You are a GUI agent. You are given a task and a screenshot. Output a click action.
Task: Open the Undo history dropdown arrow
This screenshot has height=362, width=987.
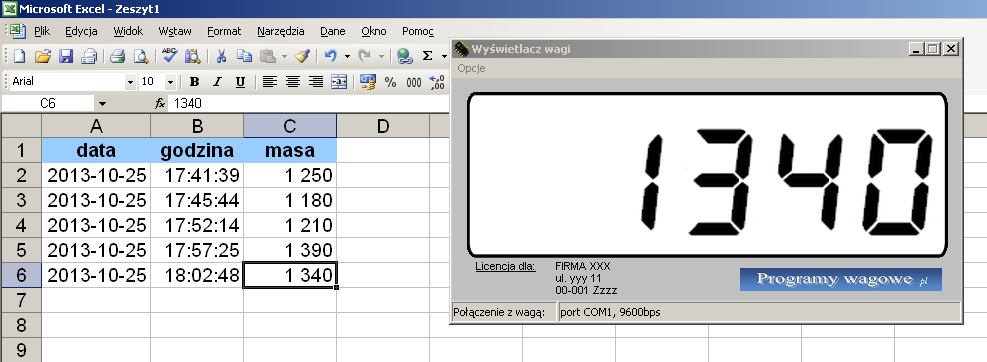[x=347, y=56]
